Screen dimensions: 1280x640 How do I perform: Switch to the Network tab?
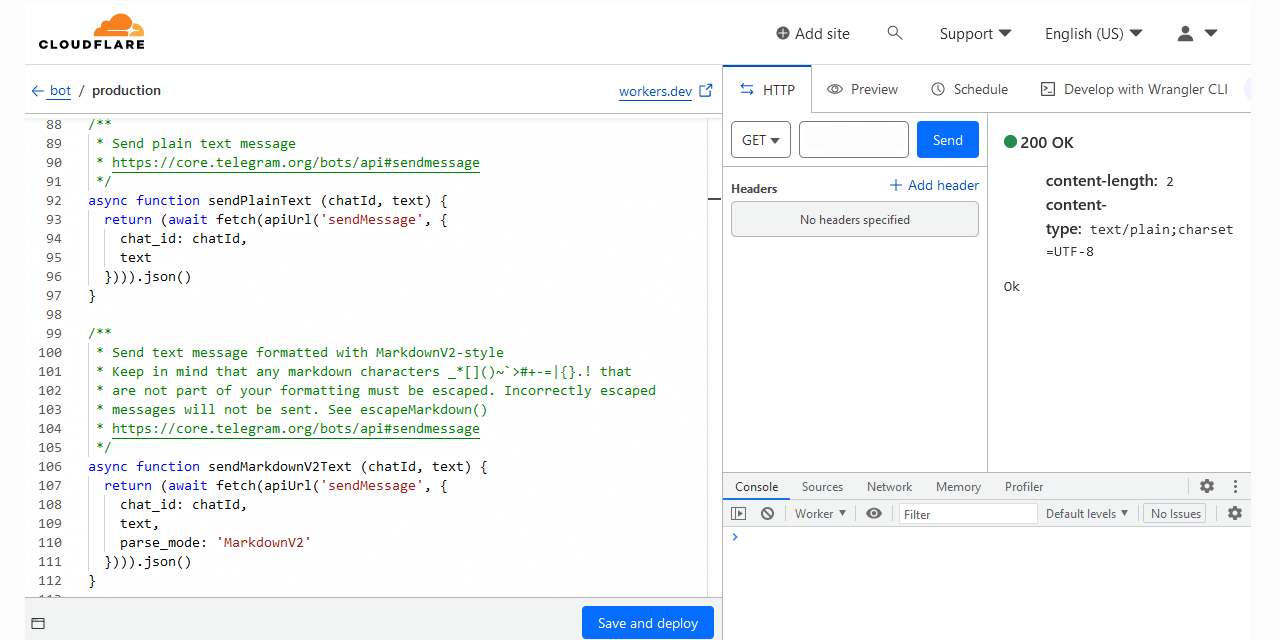click(x=889, y=487)
